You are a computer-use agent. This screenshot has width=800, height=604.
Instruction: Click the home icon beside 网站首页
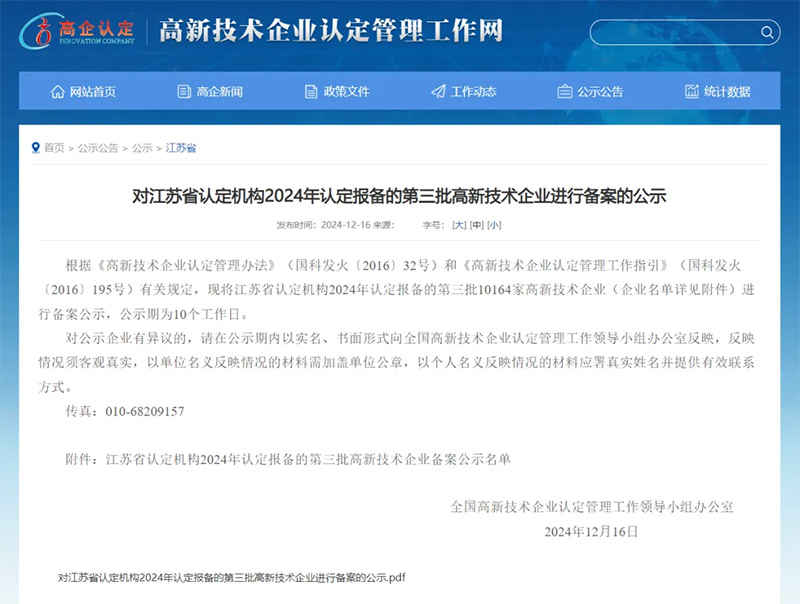pos(58,92)
